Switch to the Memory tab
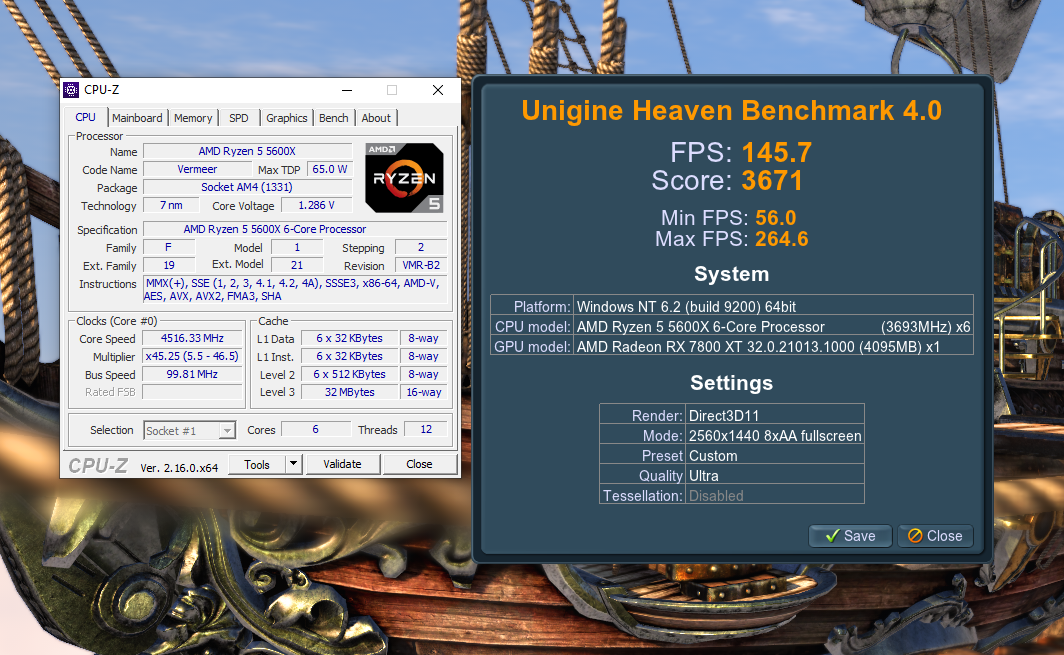1064x655 pixels. point(193,118)
